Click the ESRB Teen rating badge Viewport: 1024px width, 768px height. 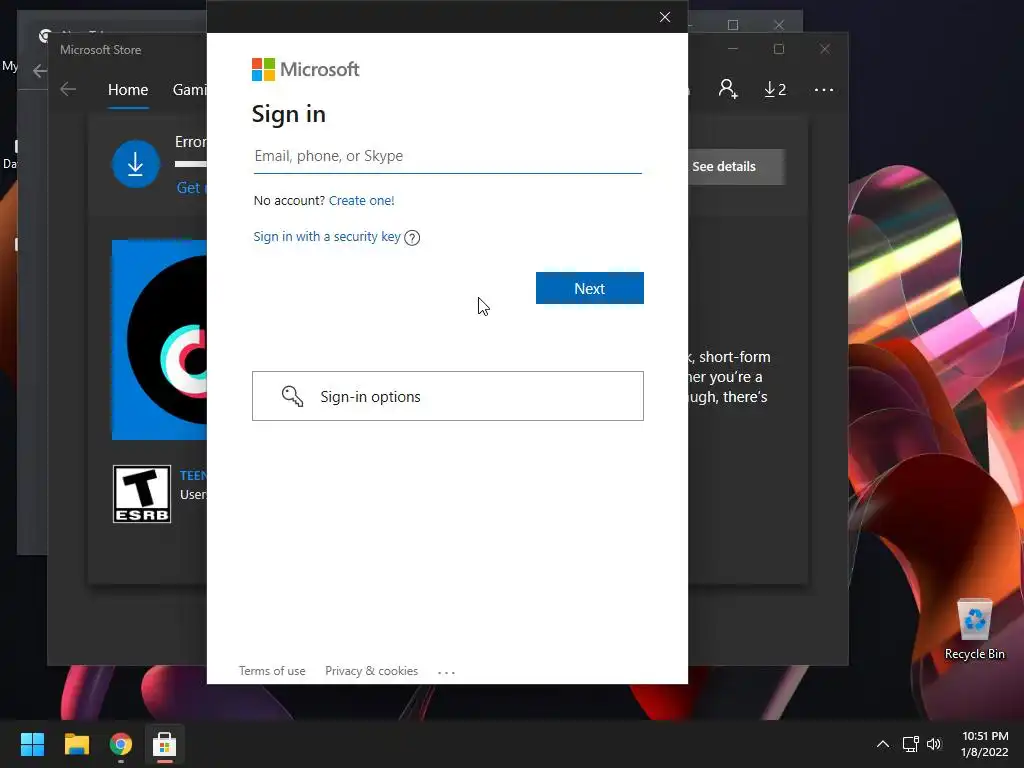point(142,494)
